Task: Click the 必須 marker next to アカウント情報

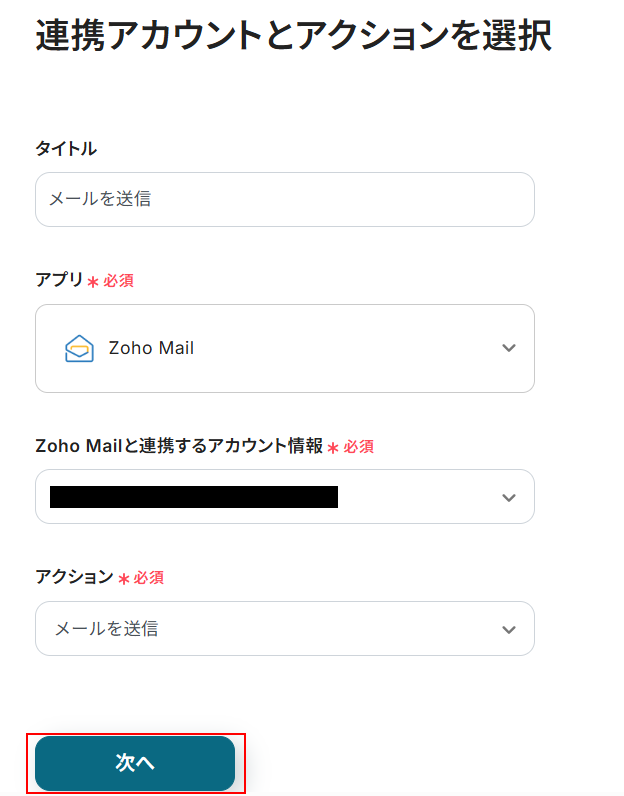Action: 358,447
